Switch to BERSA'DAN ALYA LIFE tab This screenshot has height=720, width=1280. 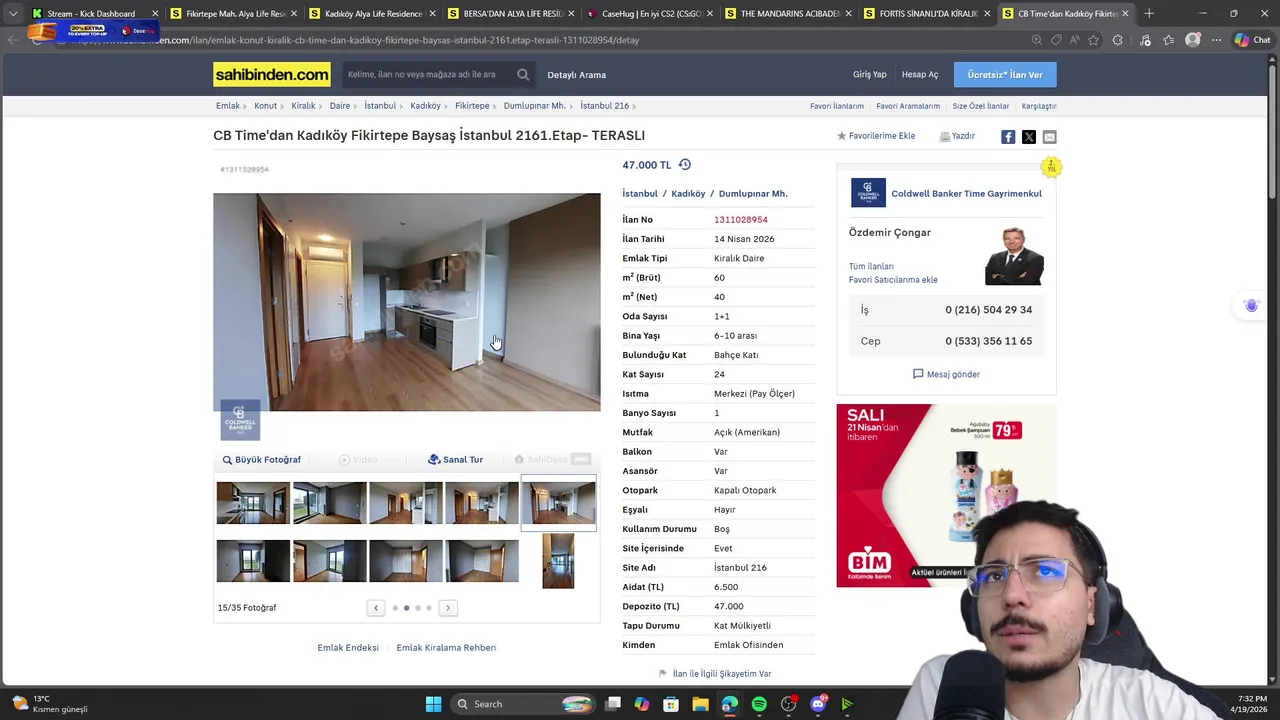(511, 14)
